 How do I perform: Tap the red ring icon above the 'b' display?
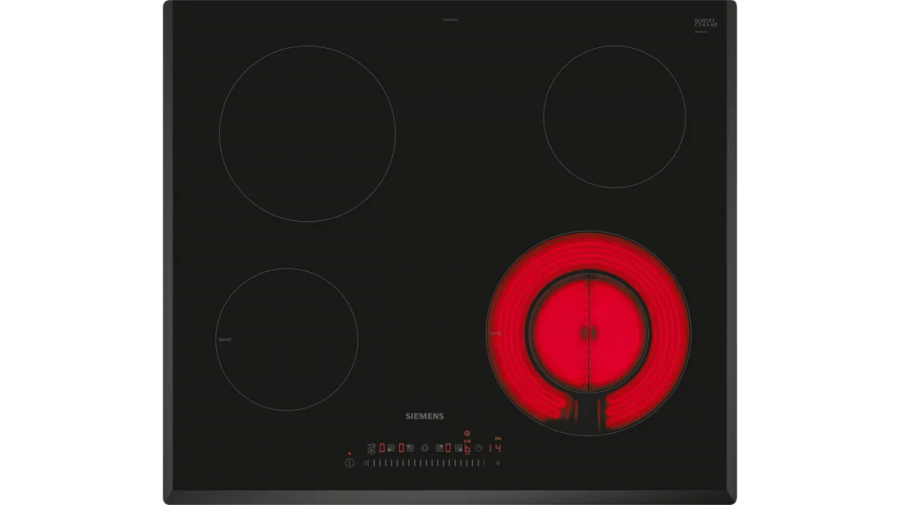(467, 433)
